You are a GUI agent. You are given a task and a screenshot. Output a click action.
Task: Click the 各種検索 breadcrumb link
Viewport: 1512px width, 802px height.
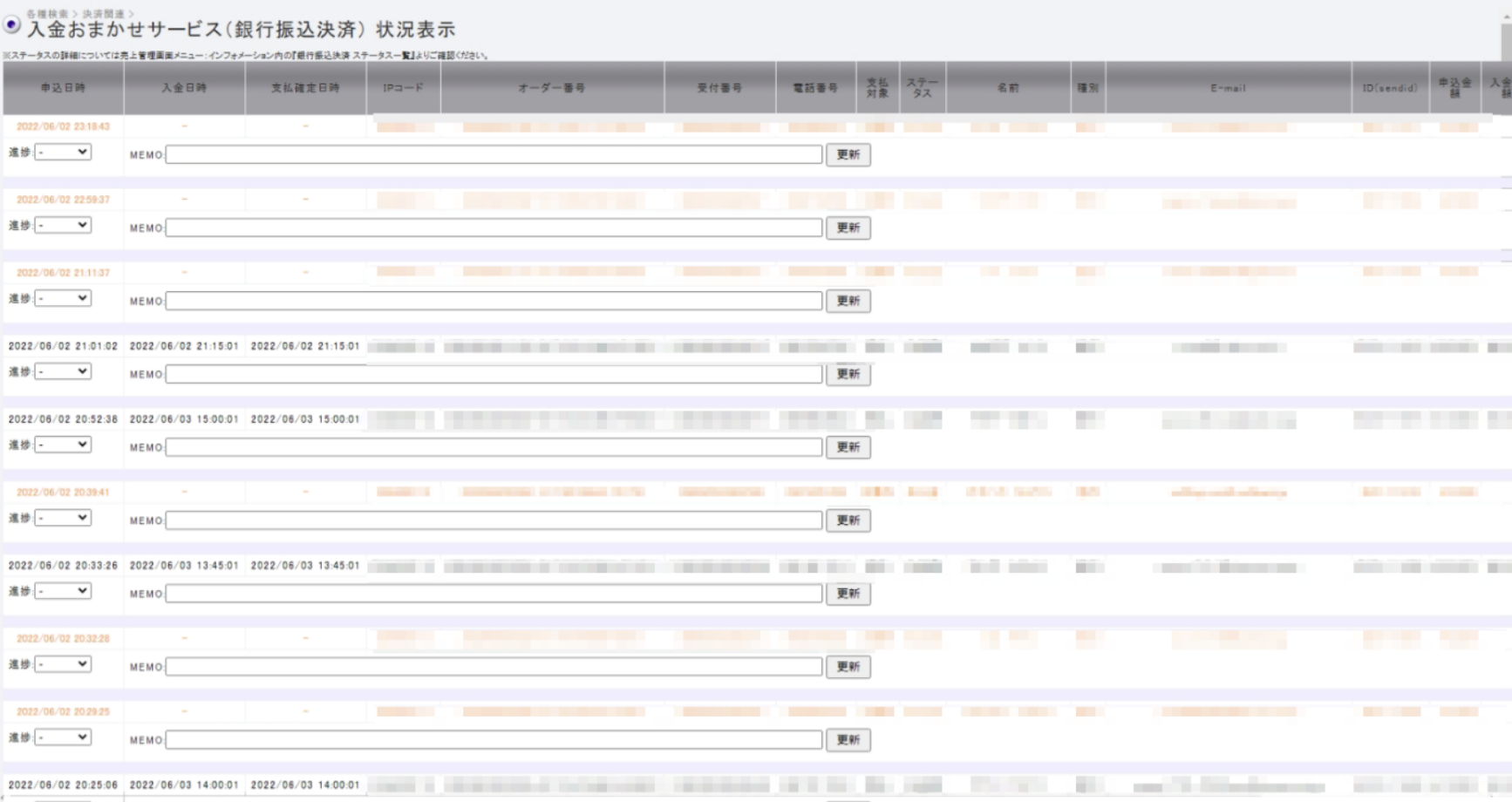pyautogui.click(x=47, y=14)
